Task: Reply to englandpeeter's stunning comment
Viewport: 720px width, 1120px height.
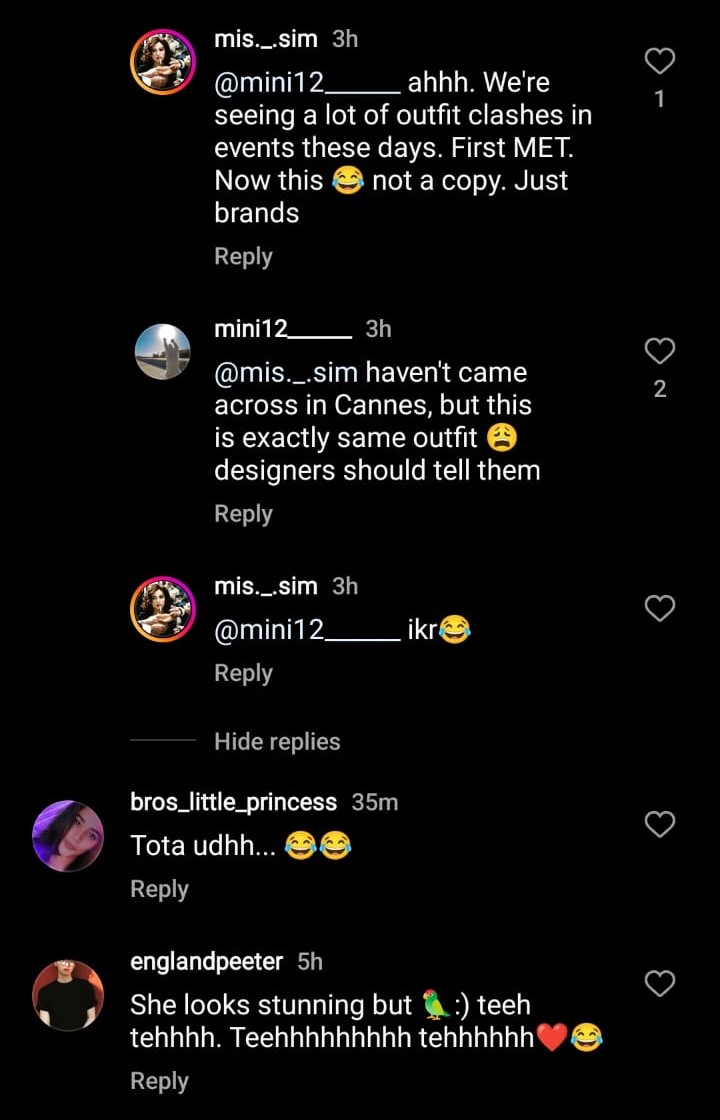Action: coord(159,1081)
